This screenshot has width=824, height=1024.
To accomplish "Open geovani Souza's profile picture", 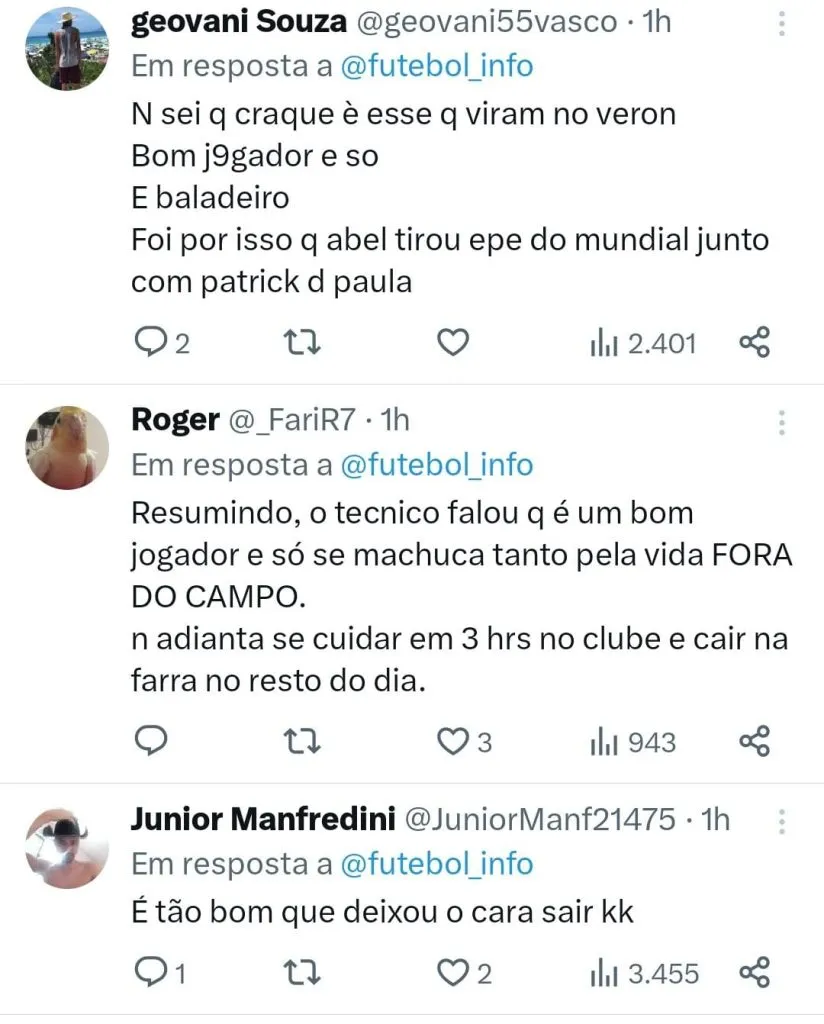I will tap(66, 49).
